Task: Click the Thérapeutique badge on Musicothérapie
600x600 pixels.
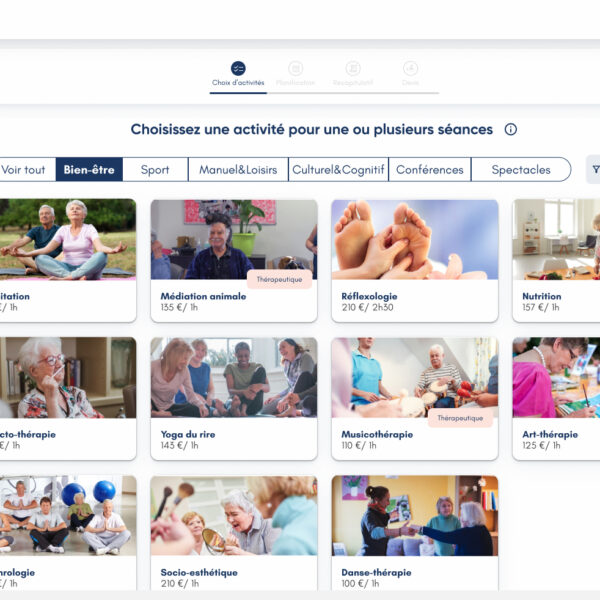Action: (460, 418)
